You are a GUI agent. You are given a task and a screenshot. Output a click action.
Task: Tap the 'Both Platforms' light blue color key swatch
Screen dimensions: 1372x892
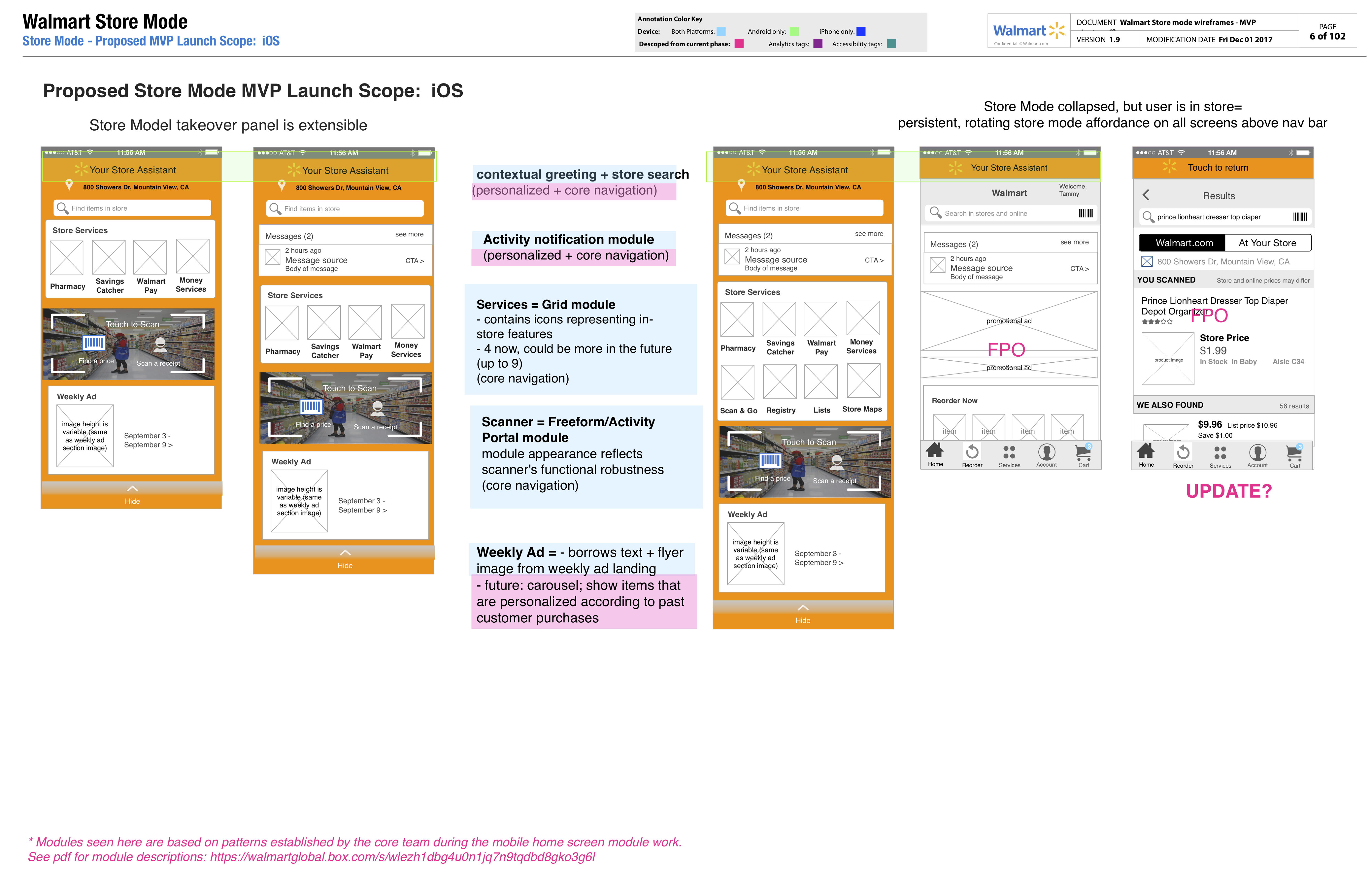click(x=721, y=32)
